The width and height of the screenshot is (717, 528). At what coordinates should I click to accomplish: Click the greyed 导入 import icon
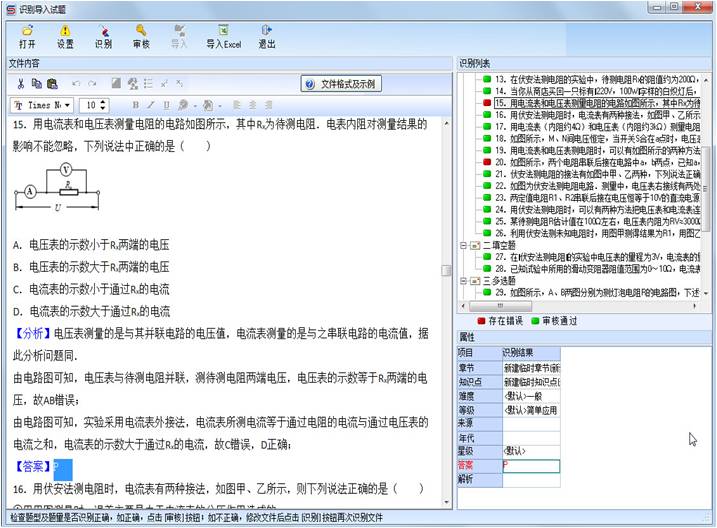point(179,37)
